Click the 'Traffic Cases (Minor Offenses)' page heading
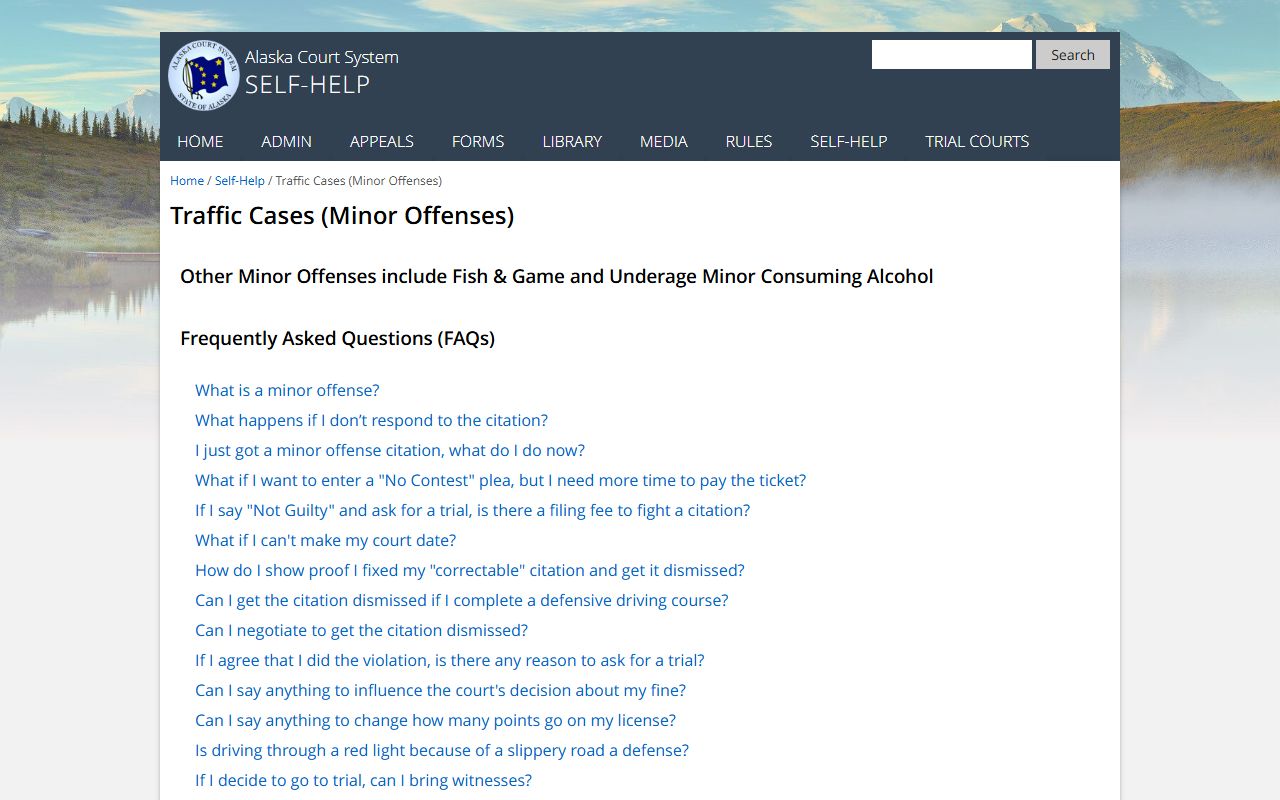The height and width of the screenshot is (800, 1280). point(342,215)
